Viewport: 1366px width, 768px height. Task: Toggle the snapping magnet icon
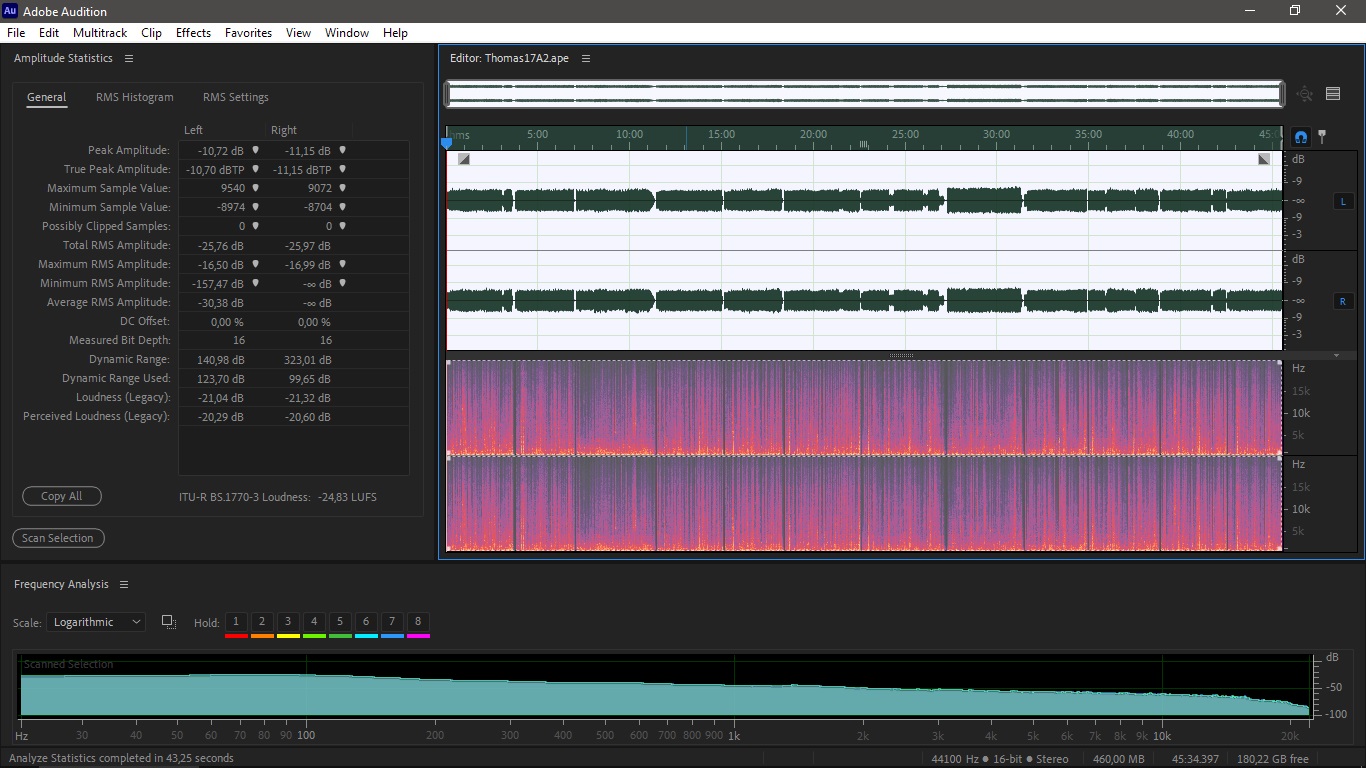(1301, 137)
